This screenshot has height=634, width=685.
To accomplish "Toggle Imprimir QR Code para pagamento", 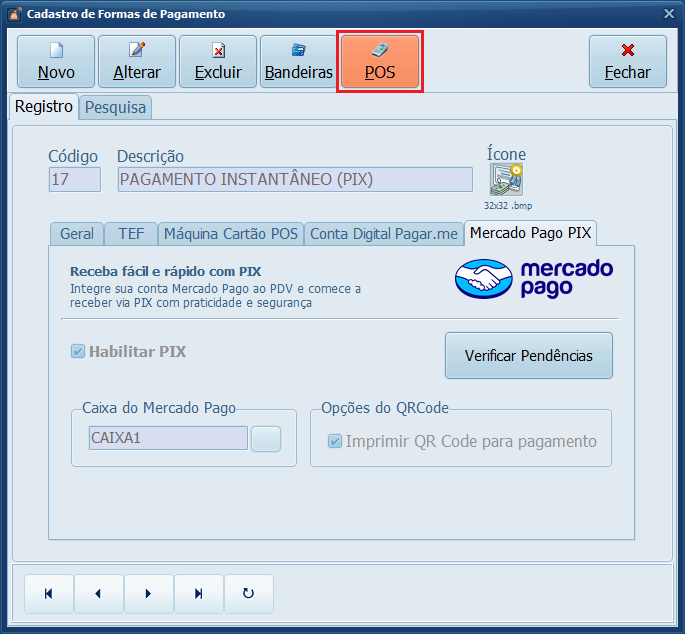I will tap(335, 441).
